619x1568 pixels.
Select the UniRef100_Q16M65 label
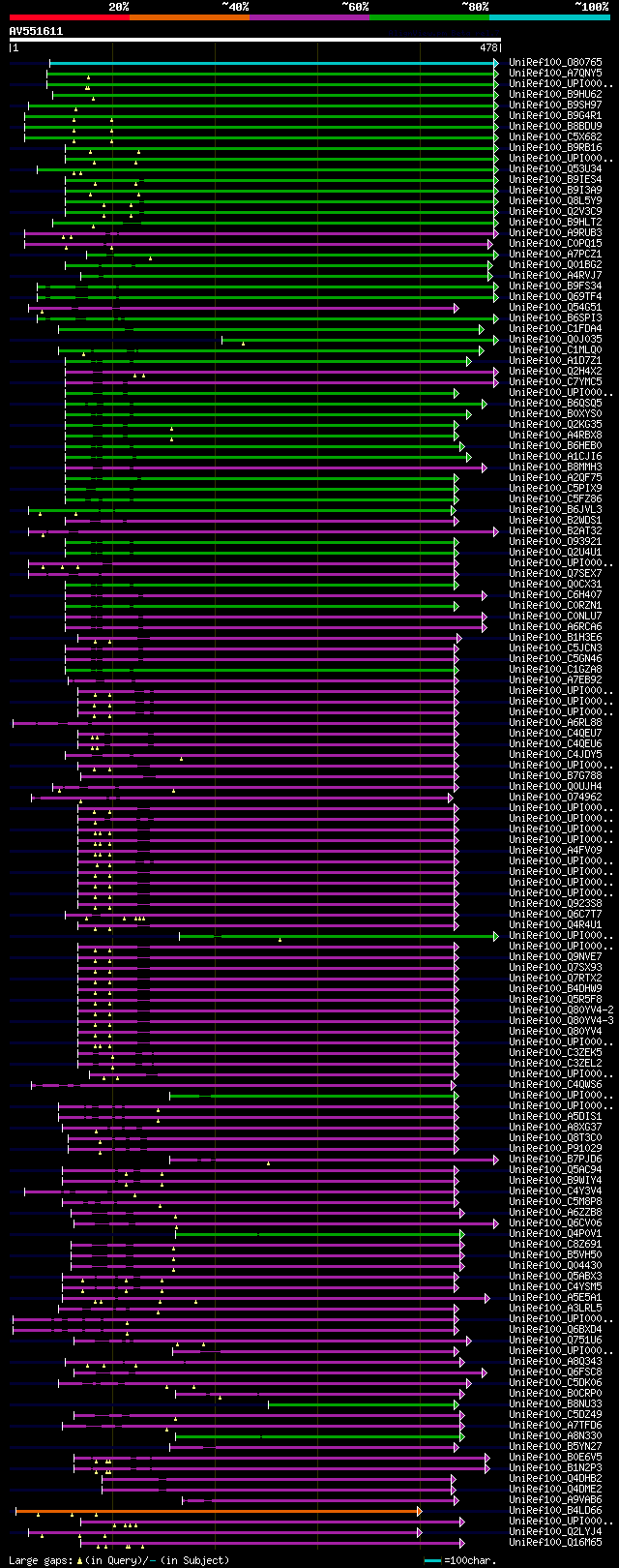555,1542
